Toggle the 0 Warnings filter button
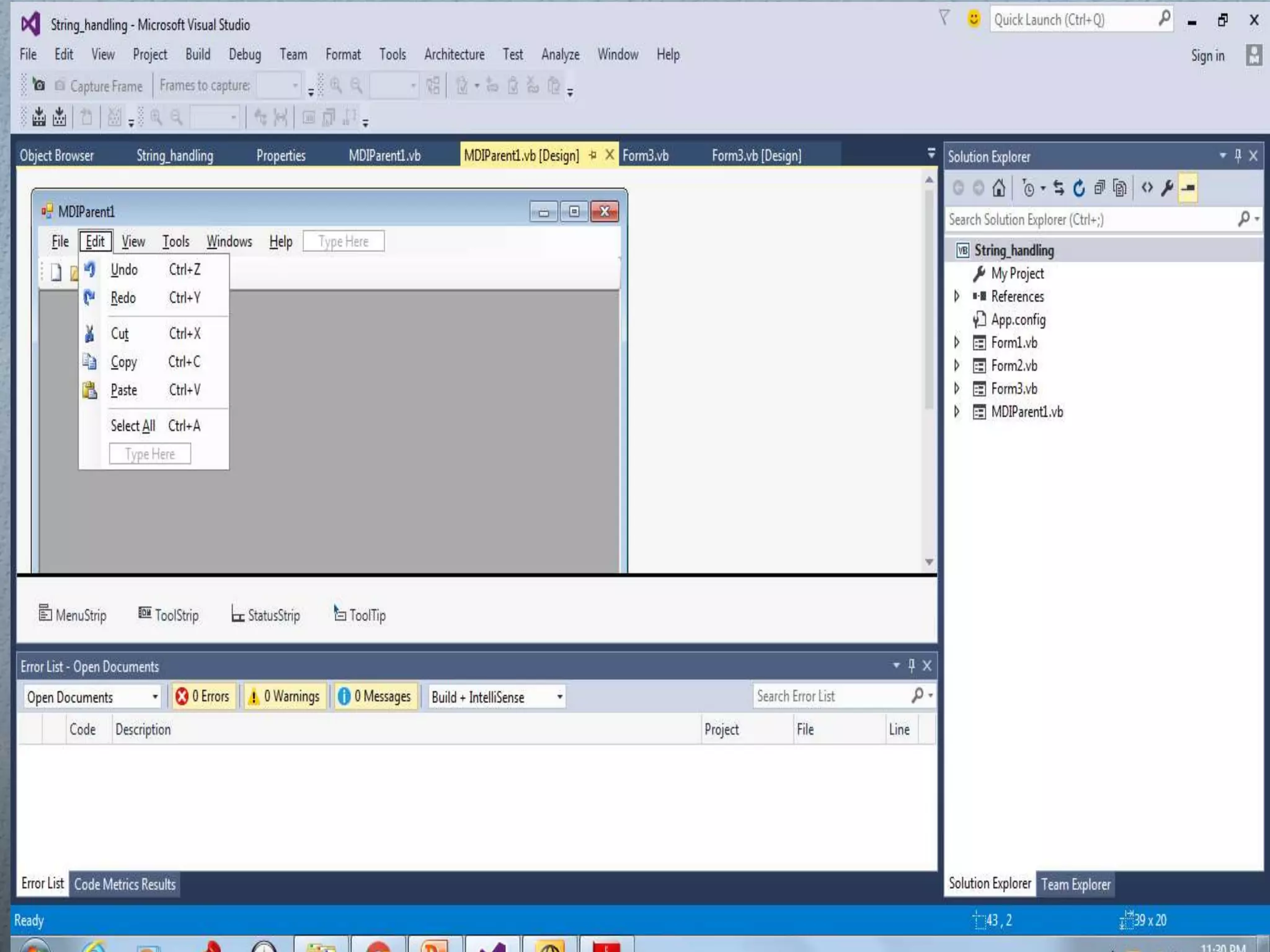The image size is (1270, 952). [x=285, y=697]
